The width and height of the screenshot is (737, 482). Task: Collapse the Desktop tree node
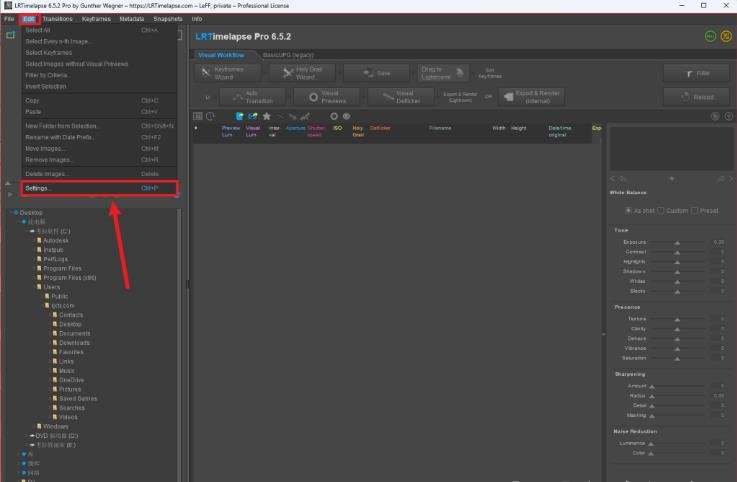pyautogui.click(x=11, y=213)
